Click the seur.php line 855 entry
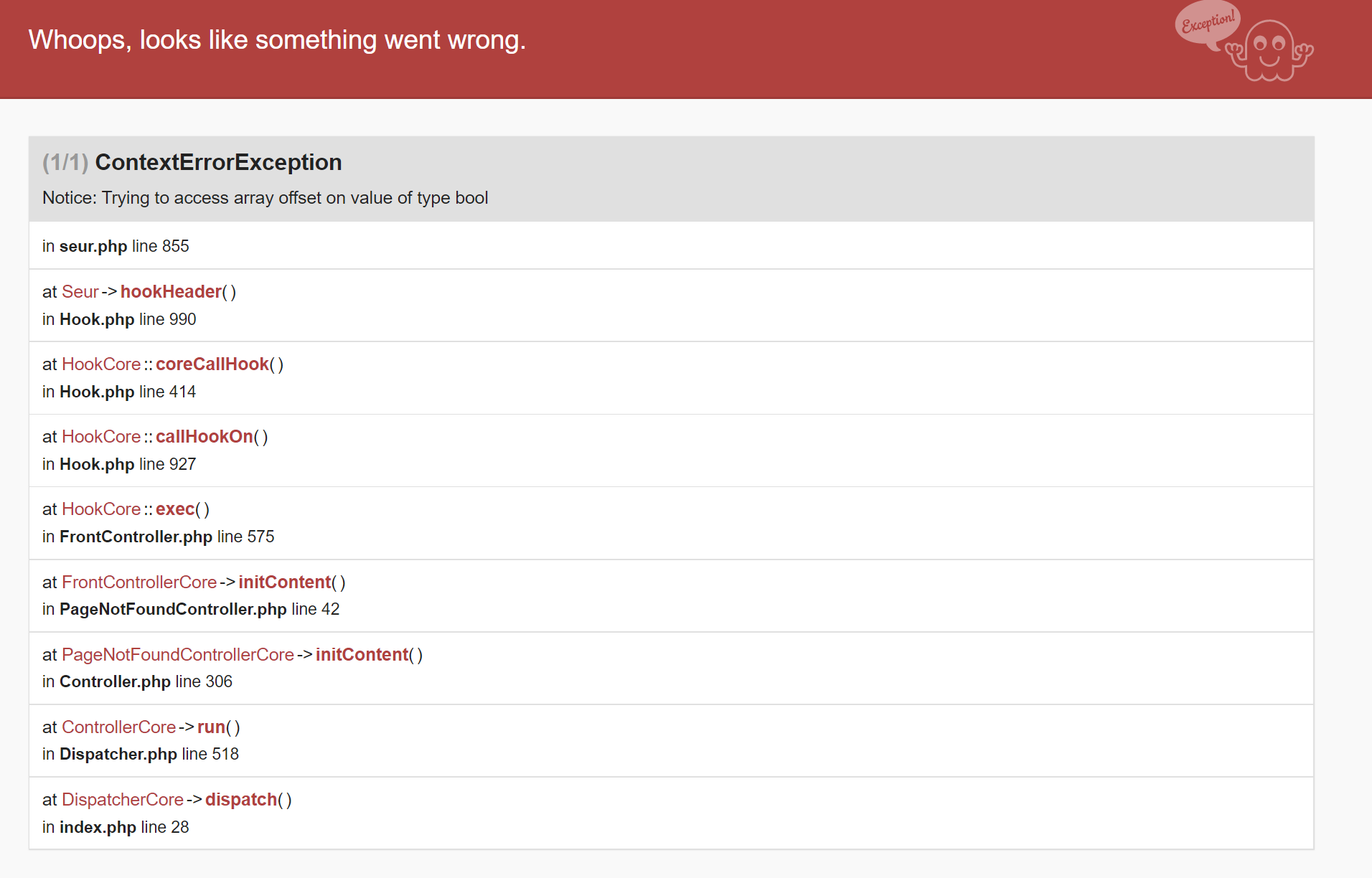 click(x=116, y=246)
